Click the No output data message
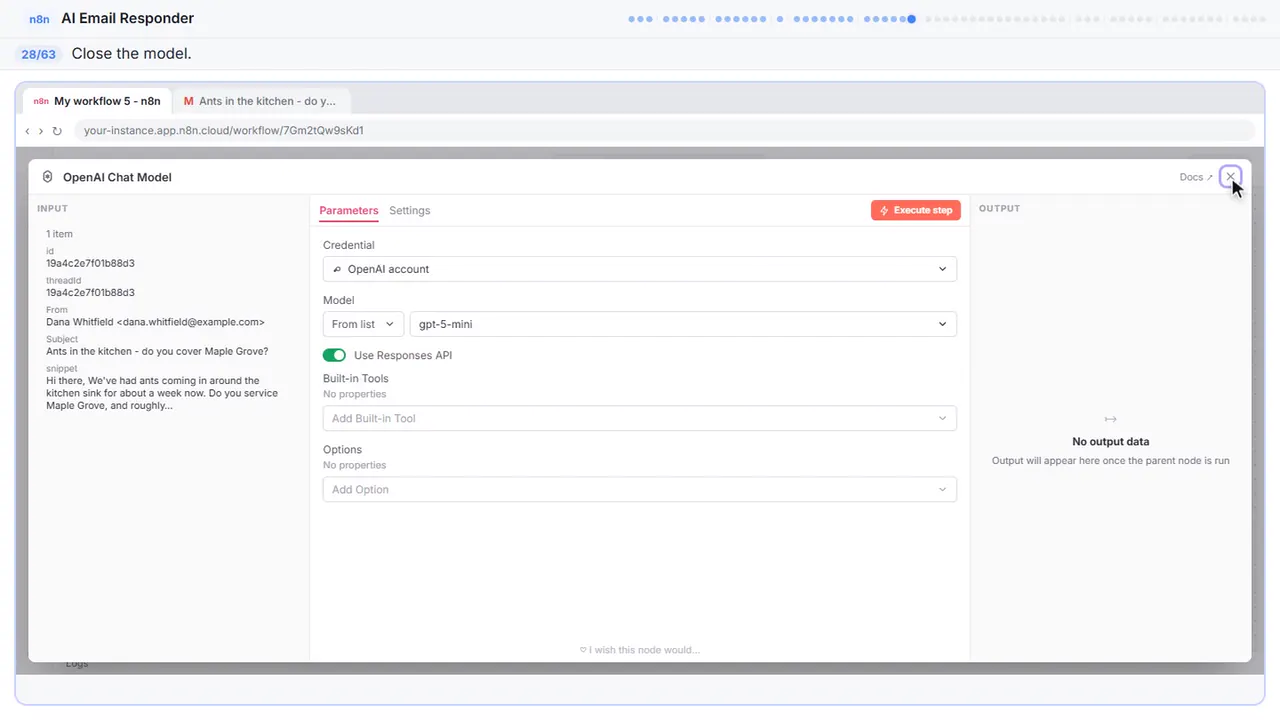 coord(1110,441)
